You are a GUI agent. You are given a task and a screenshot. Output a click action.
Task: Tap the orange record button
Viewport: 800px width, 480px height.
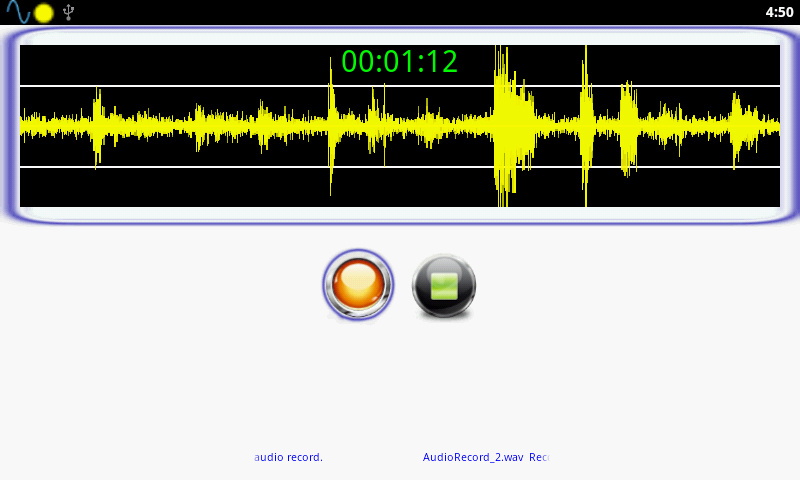point(358,285)
